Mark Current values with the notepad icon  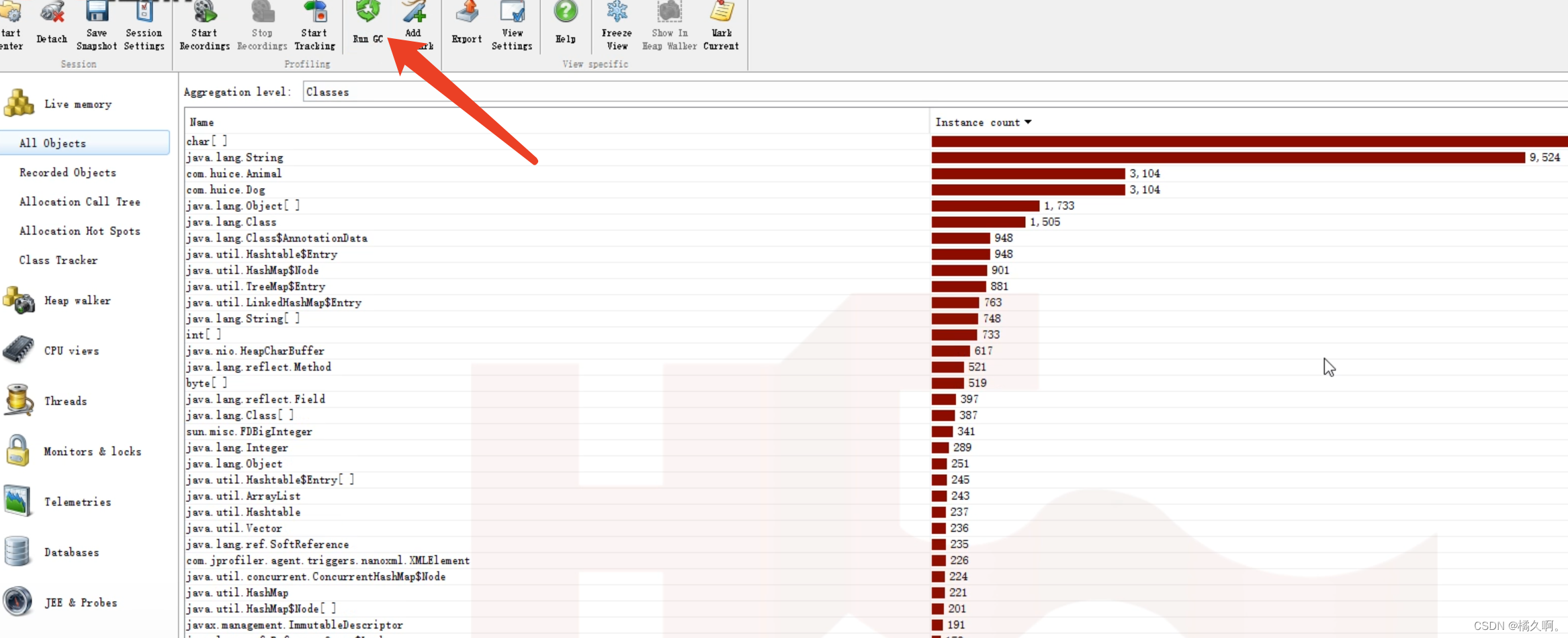(722, 11)
